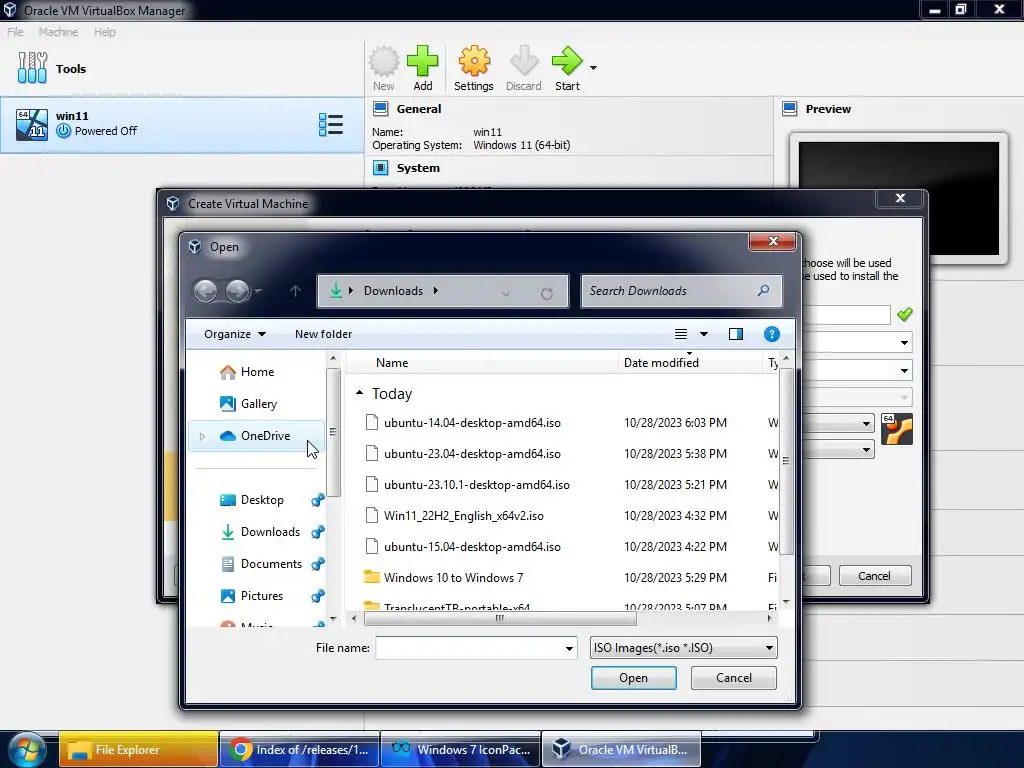Click the Start green arrow icon

tap(566, 61)
